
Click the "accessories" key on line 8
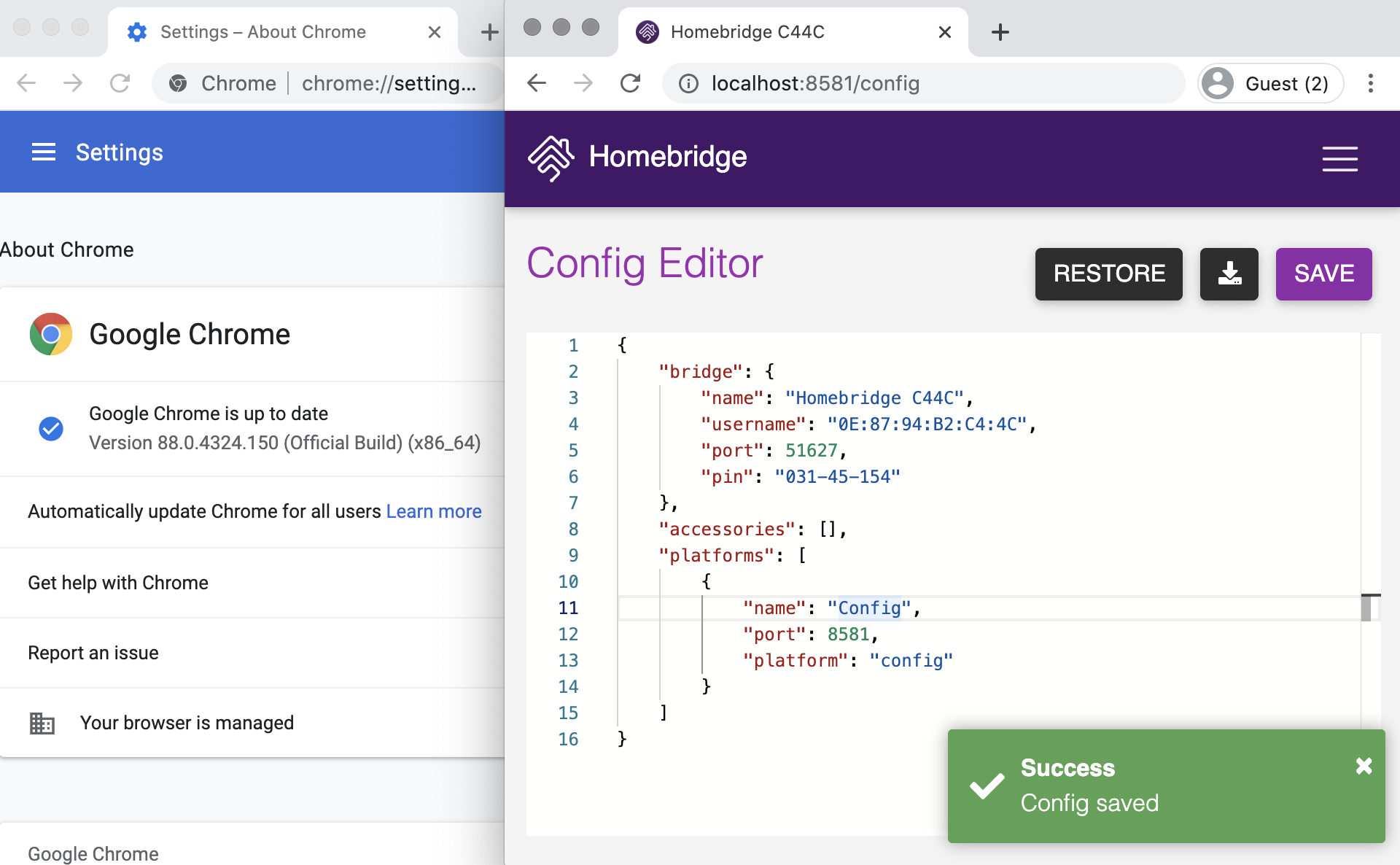(x=727, y=530)
